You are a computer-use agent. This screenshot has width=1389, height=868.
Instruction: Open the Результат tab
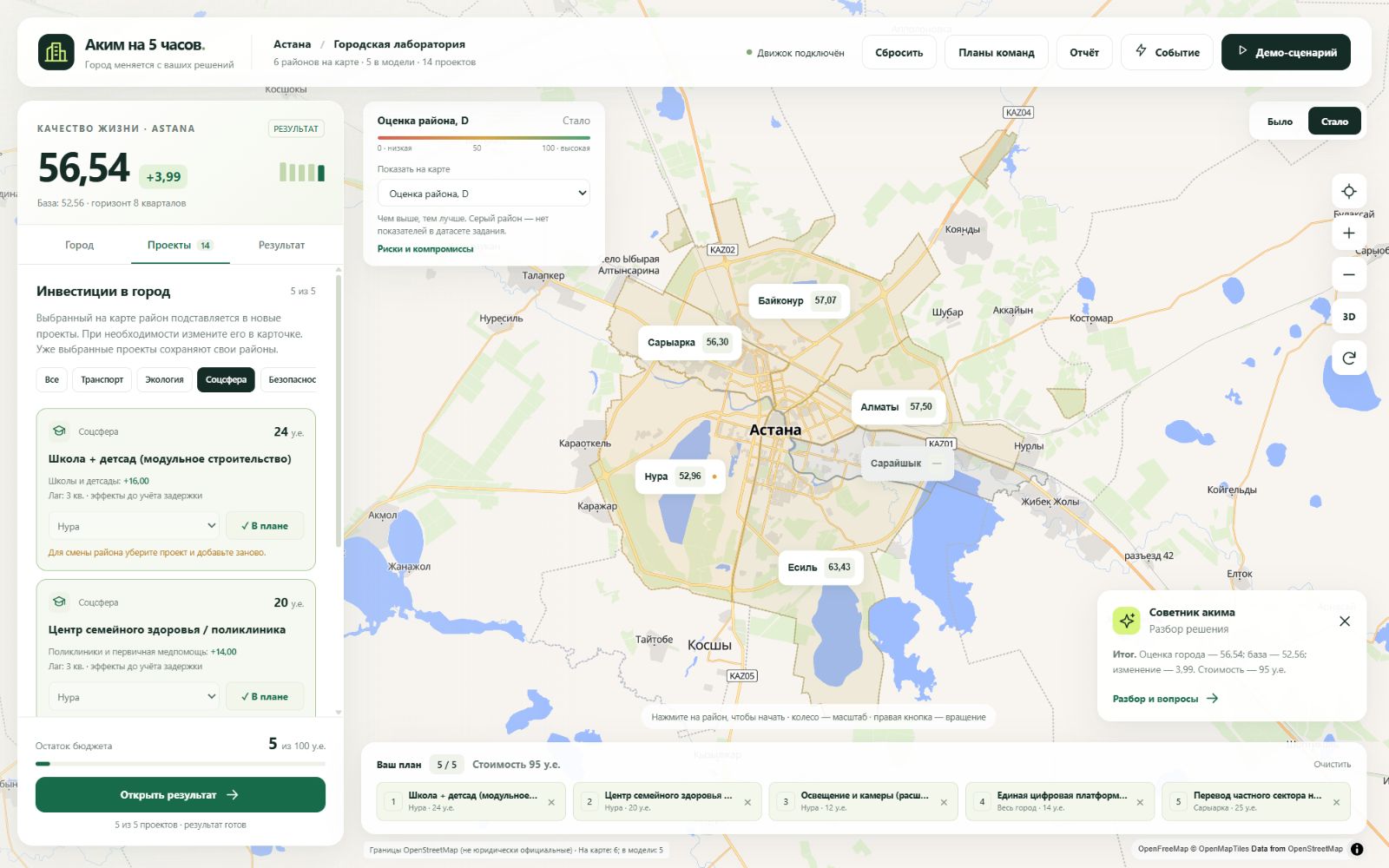pos(281,246)
